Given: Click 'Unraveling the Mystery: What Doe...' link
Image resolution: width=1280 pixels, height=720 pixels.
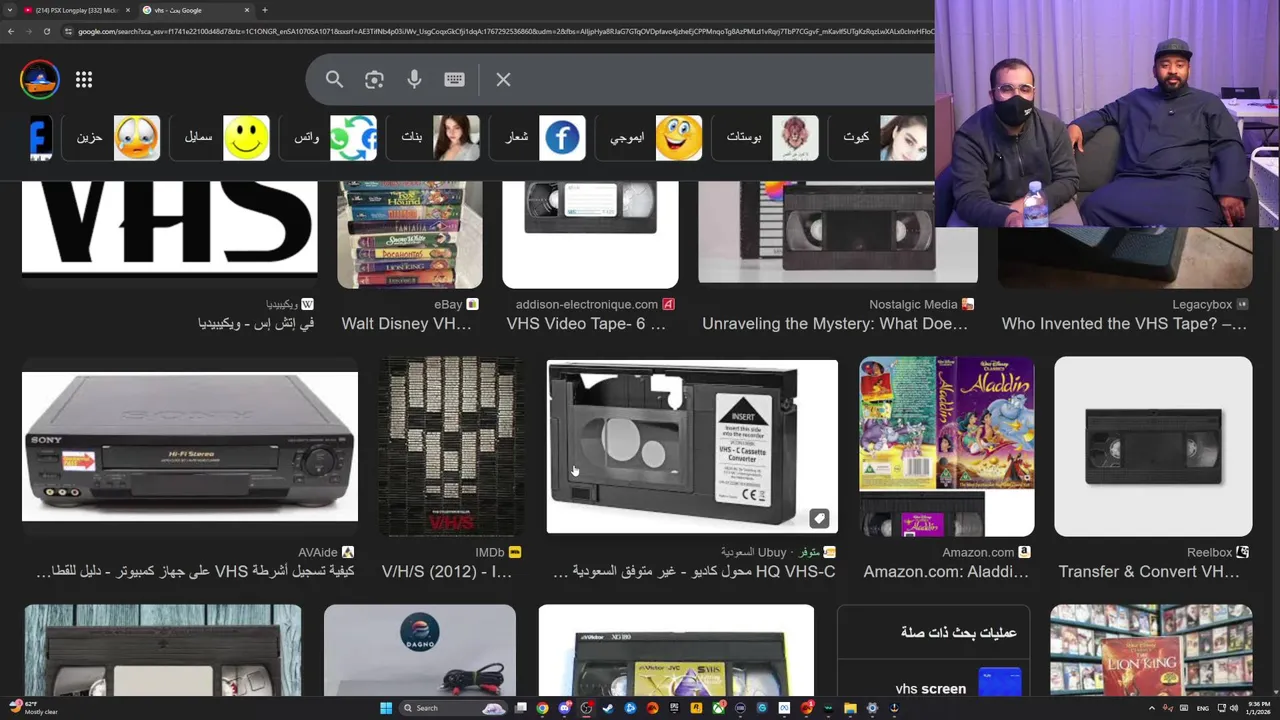Looking at the screenshot, I should (x=835, y=323).
